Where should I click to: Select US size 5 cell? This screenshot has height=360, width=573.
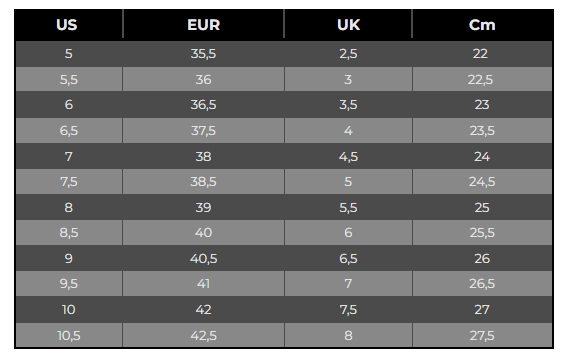pos(69,53)
